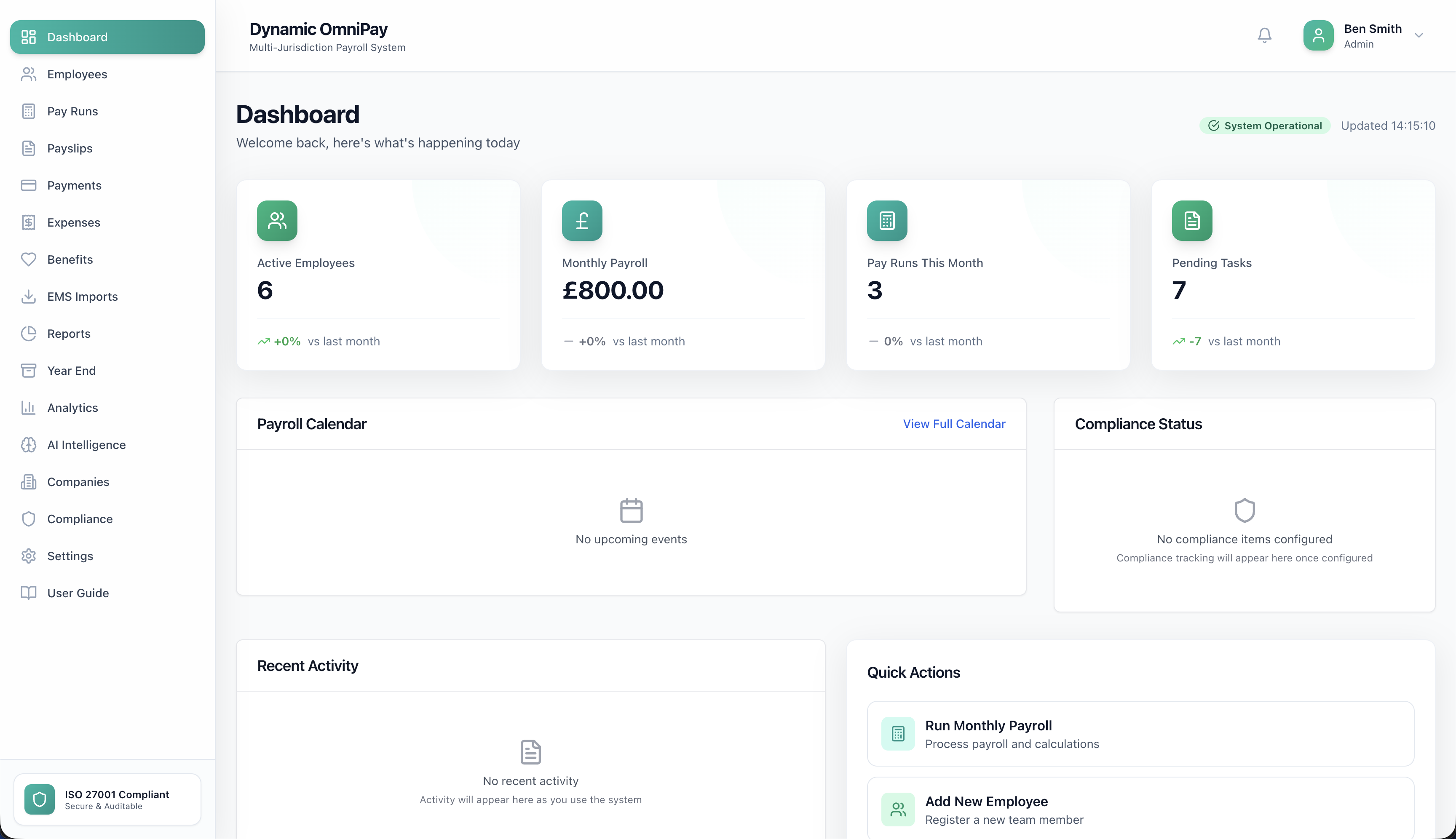Click the document icon above No recent activity
Image resolution: width=1456 pixels, height=839 pixels.
pyautogui.click(x=530, y=752)
